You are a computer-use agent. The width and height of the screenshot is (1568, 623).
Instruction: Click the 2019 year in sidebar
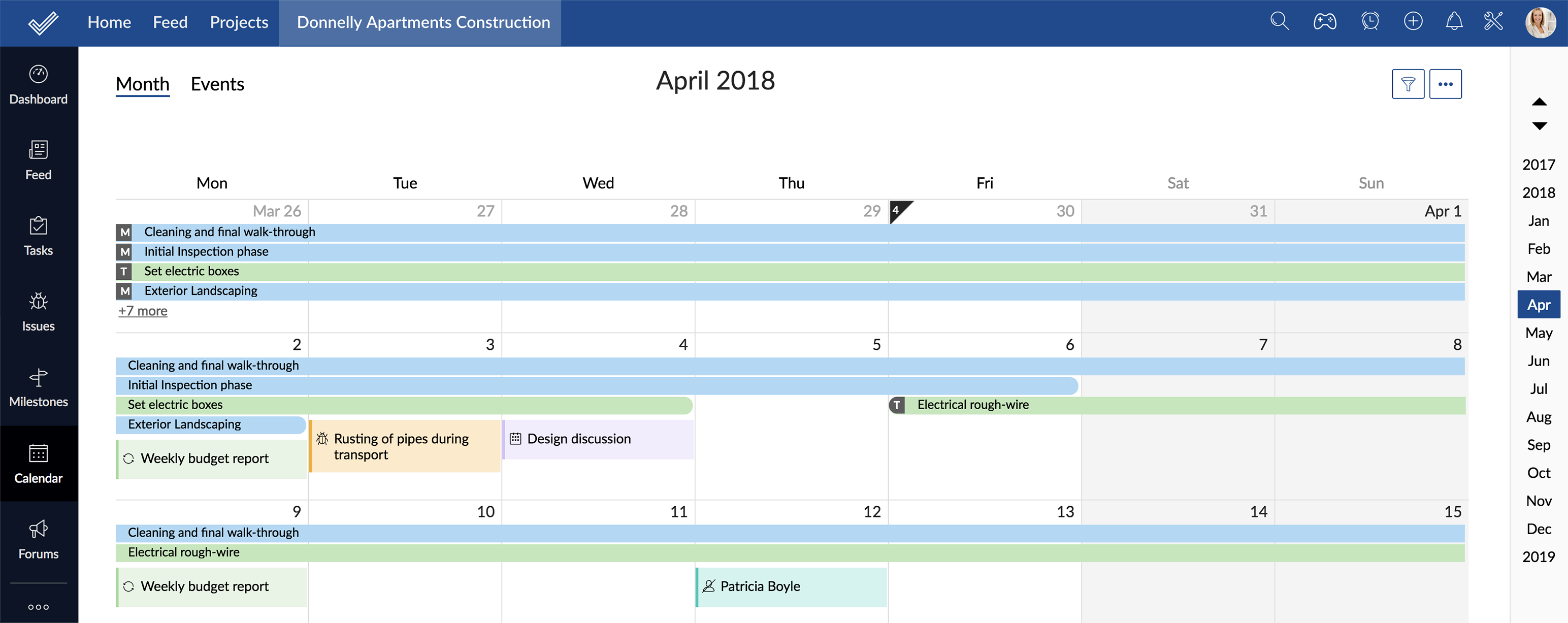(1538, 556)
